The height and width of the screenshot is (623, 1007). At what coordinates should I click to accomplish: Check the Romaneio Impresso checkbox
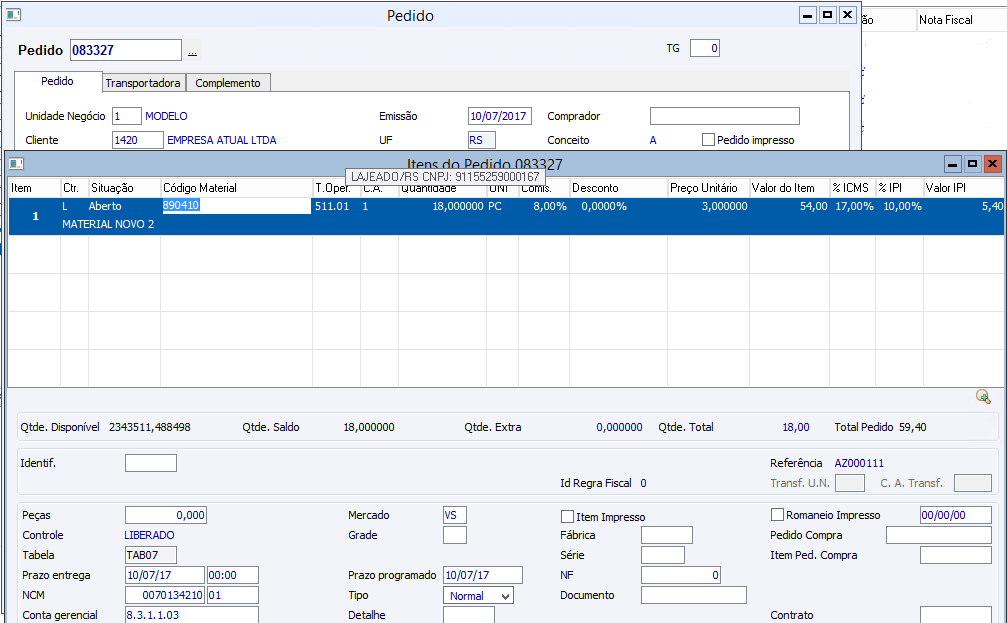pyautogui.click(x=777, y=515)
